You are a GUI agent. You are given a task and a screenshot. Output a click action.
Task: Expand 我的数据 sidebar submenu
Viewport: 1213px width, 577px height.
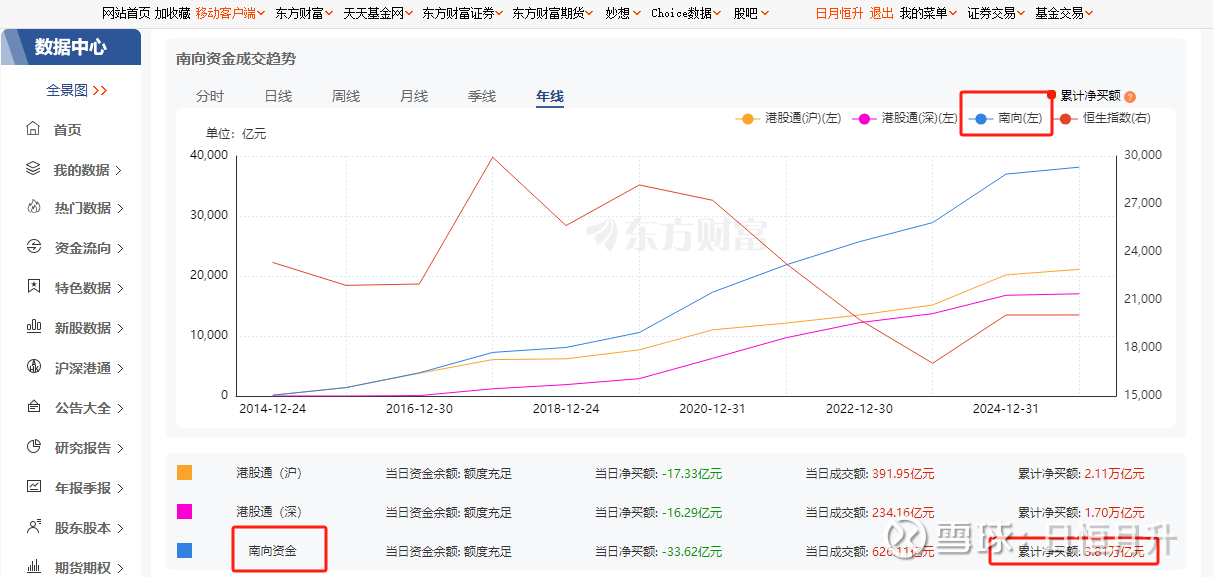119,170
